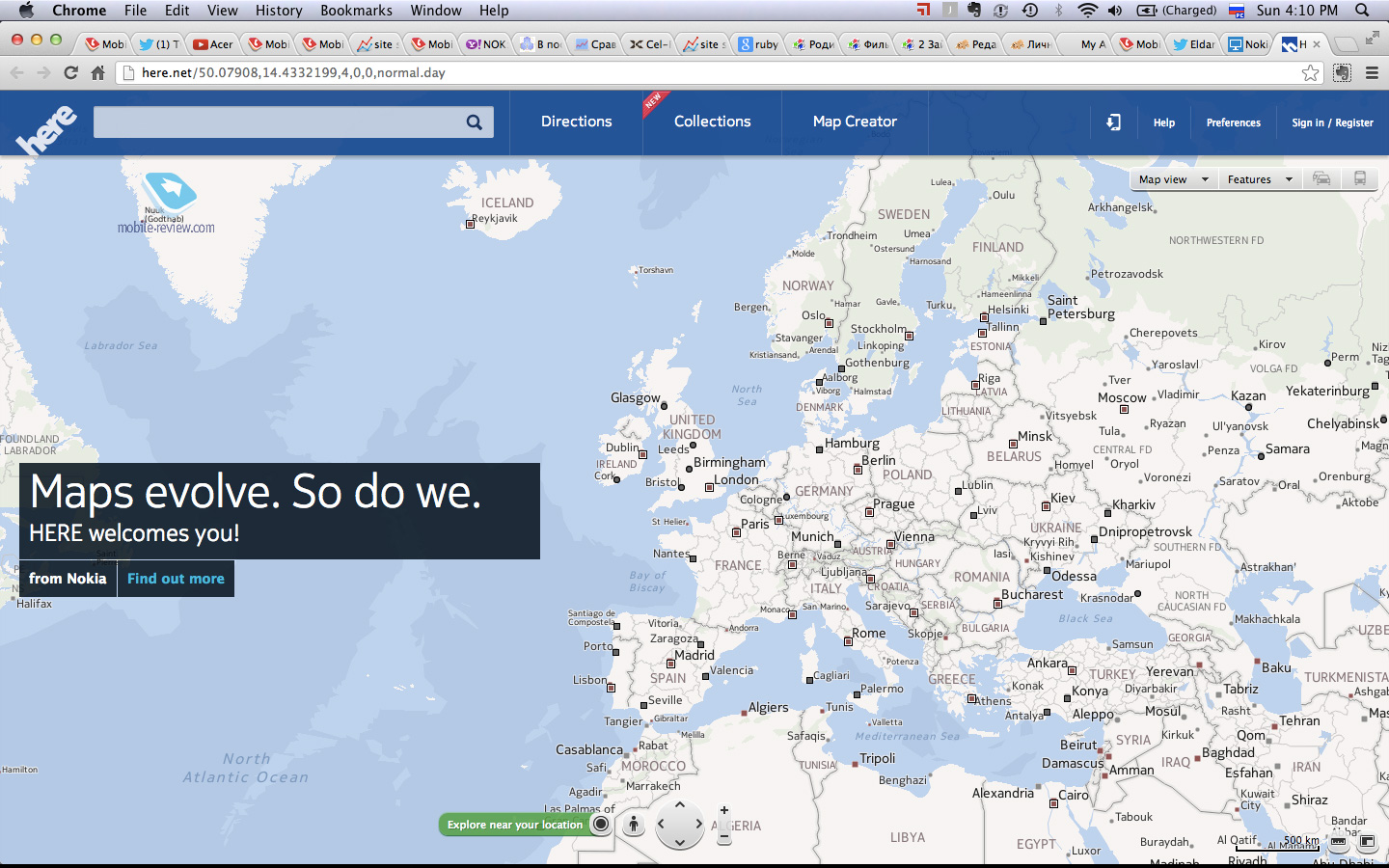Screen dimensions: 1389x868
Task: Switch to the Eldar Twitter tab
Action: click(x=1194, y=43)
